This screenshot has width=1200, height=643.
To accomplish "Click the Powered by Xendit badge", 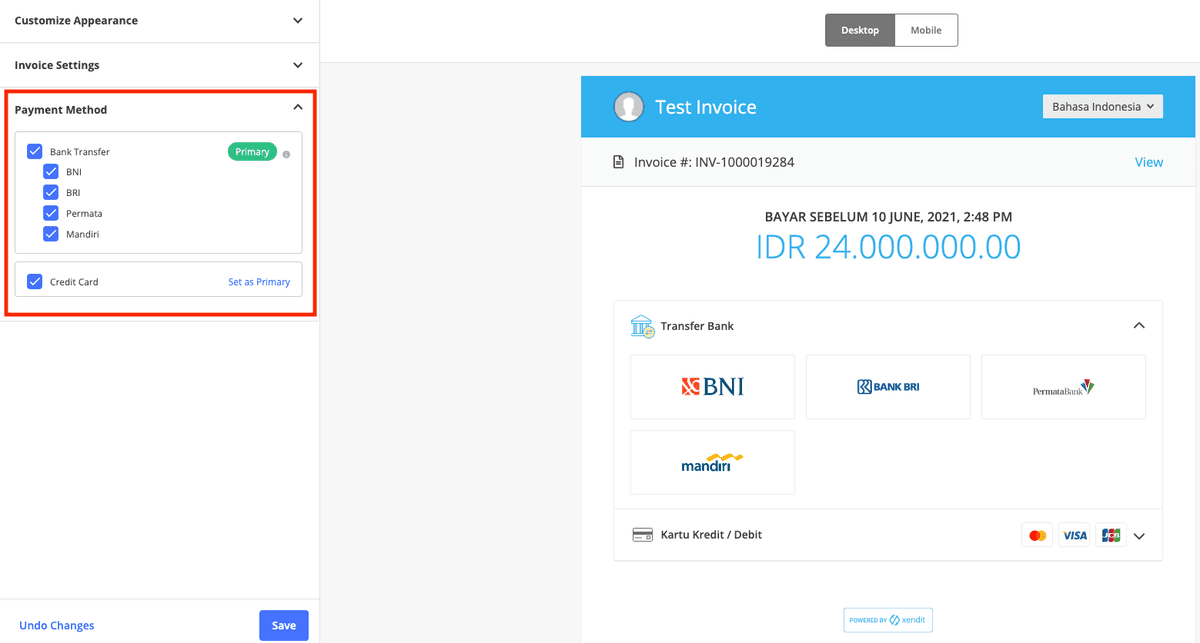I will click(888, 620).
